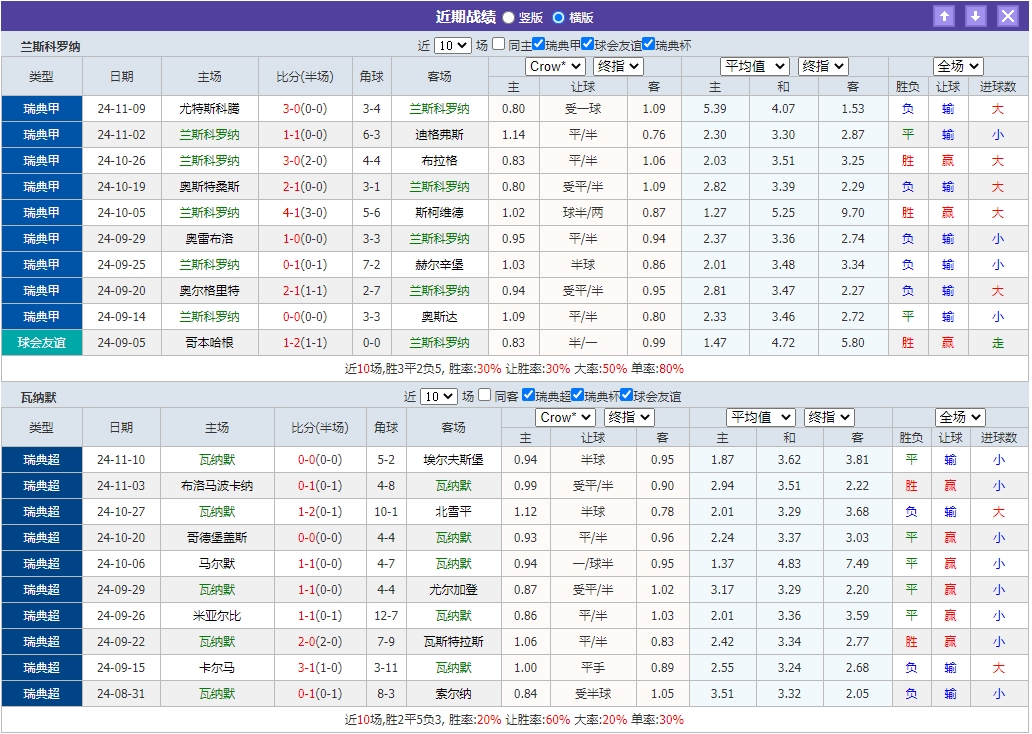Click the 哥本哈根 team link
The height and width of the screenshot is (734, 1032).
[x=211, y=342]
